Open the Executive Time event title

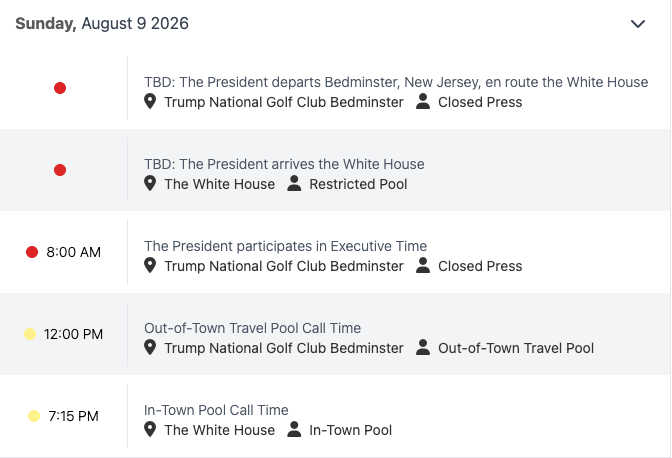click(x=285, y=246)
